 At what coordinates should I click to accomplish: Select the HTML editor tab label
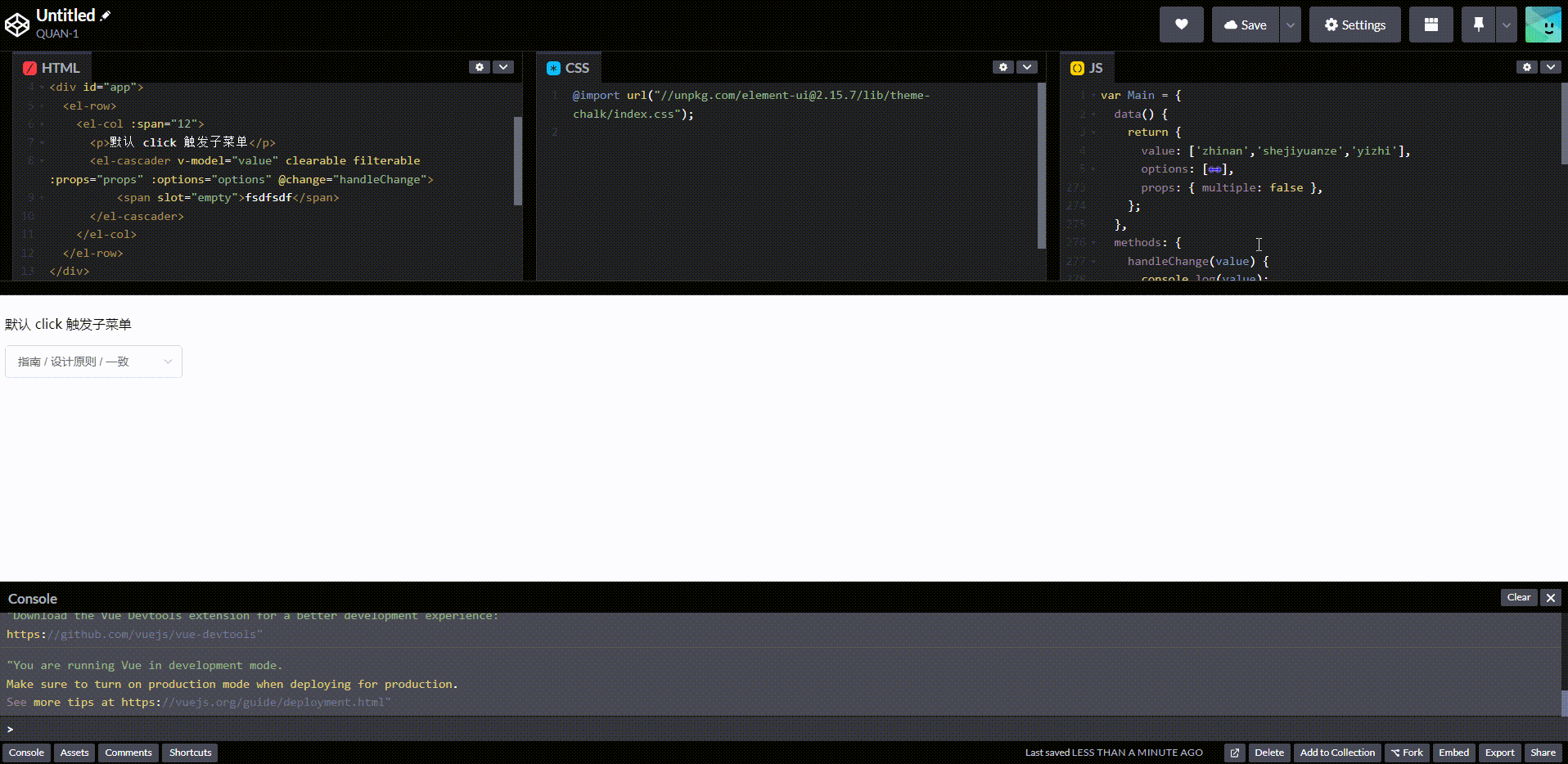[52, 68]
